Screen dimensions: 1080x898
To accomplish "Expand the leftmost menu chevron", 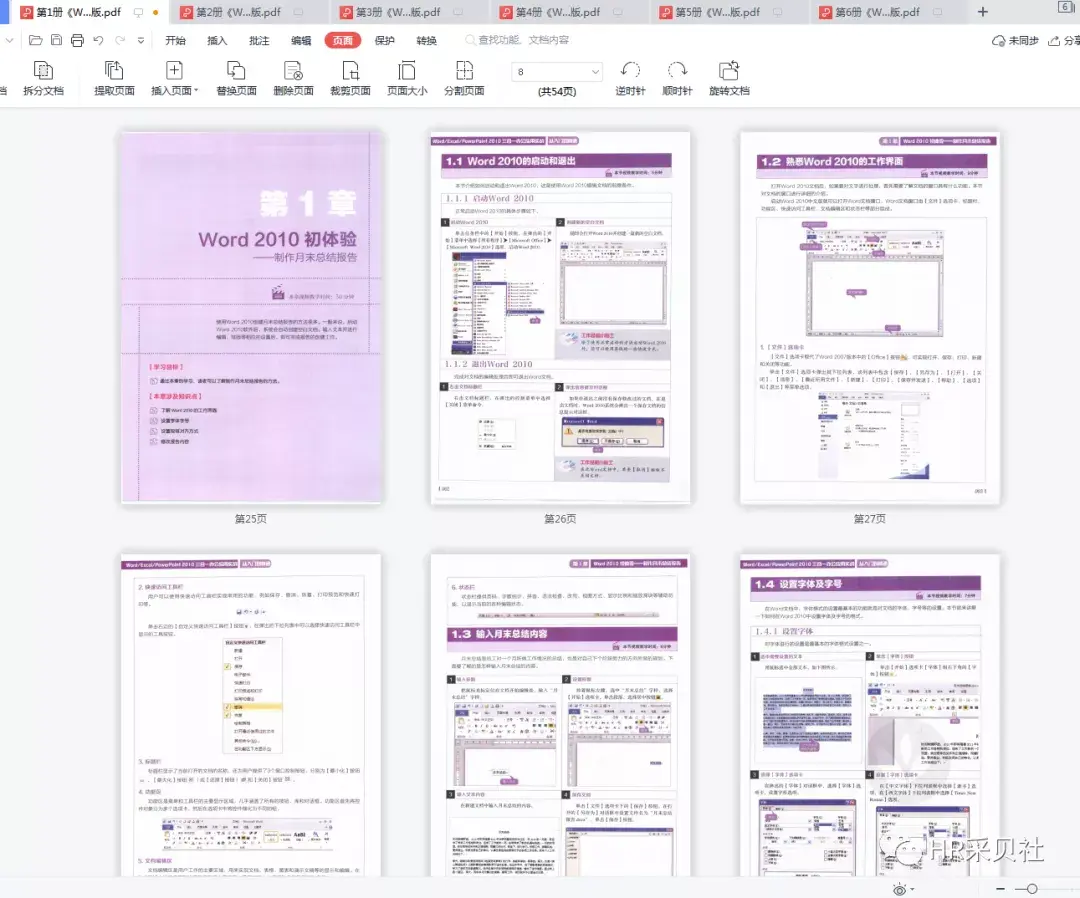I will point(9,41).
